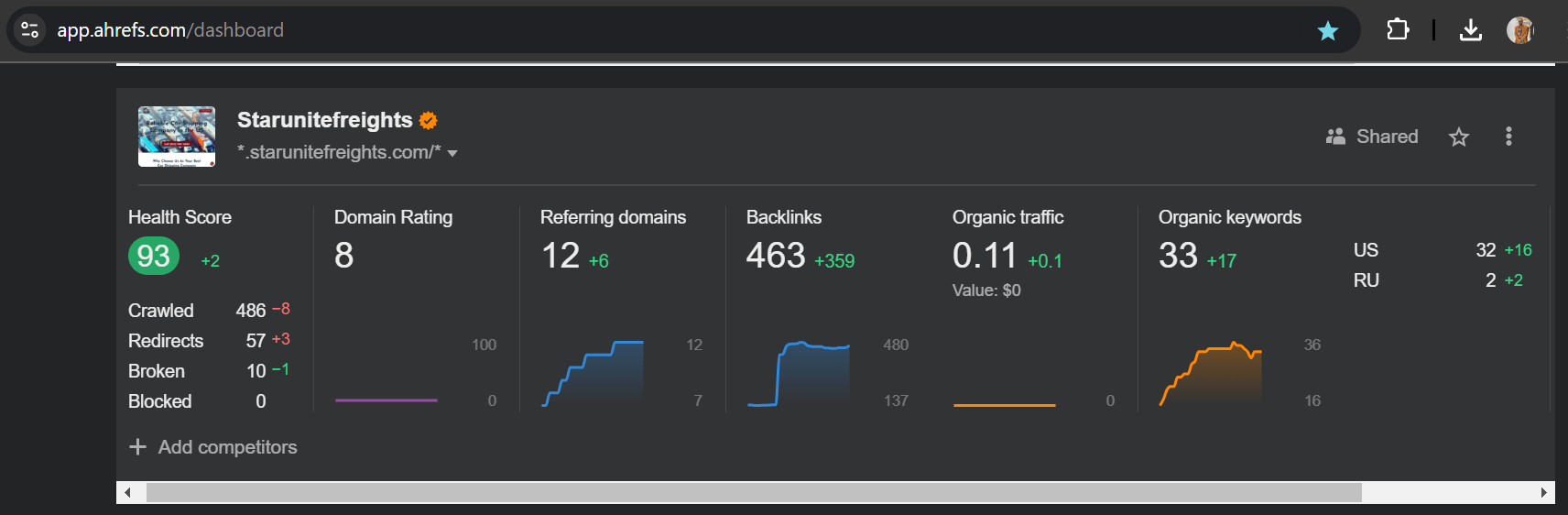This screenshot has height=515, width=1568.
Task: Click the Organic traffic Value: $0 text
Action: click(x=986, y=290)
